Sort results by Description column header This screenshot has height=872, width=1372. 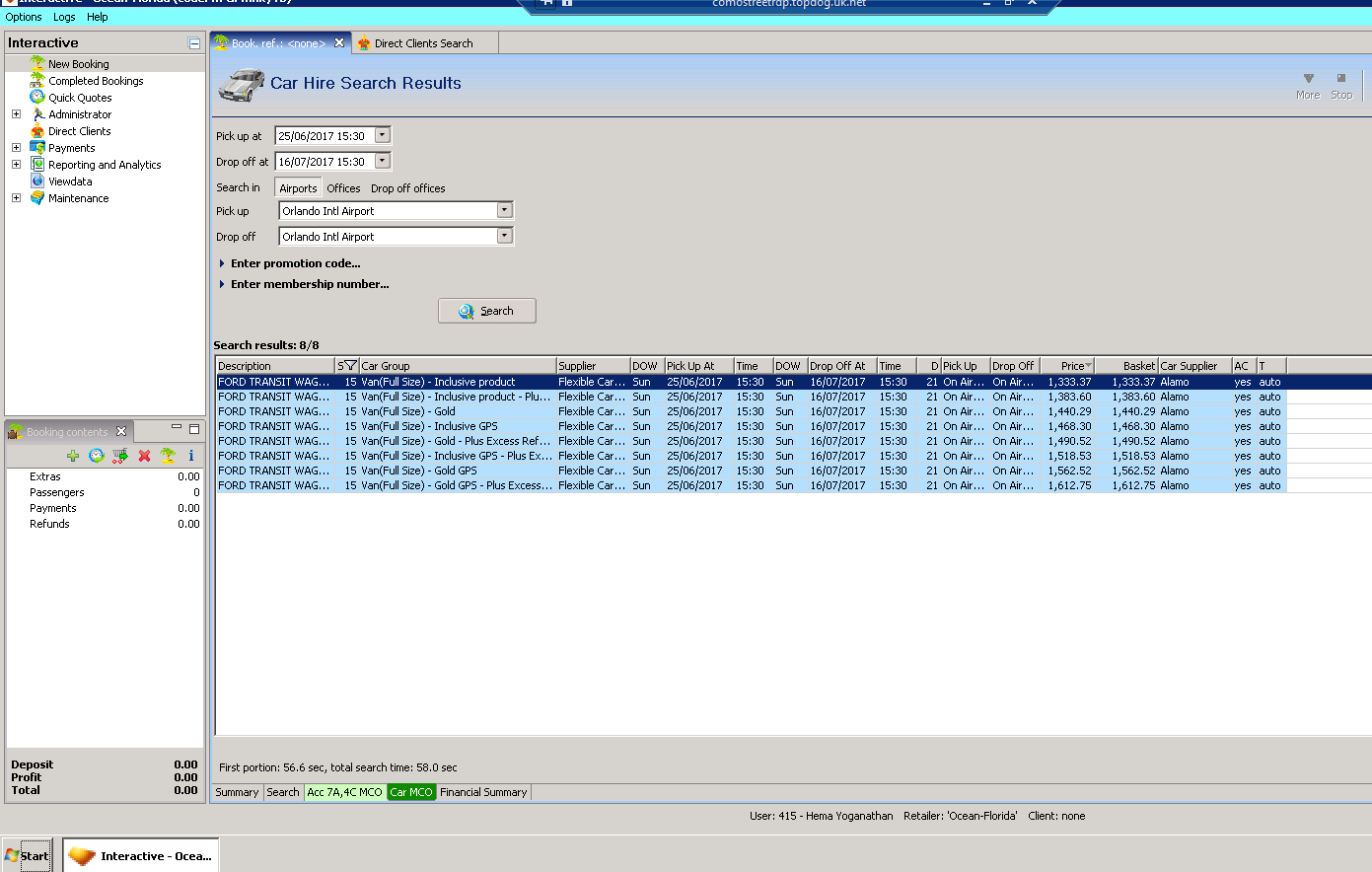click(275, 365)
